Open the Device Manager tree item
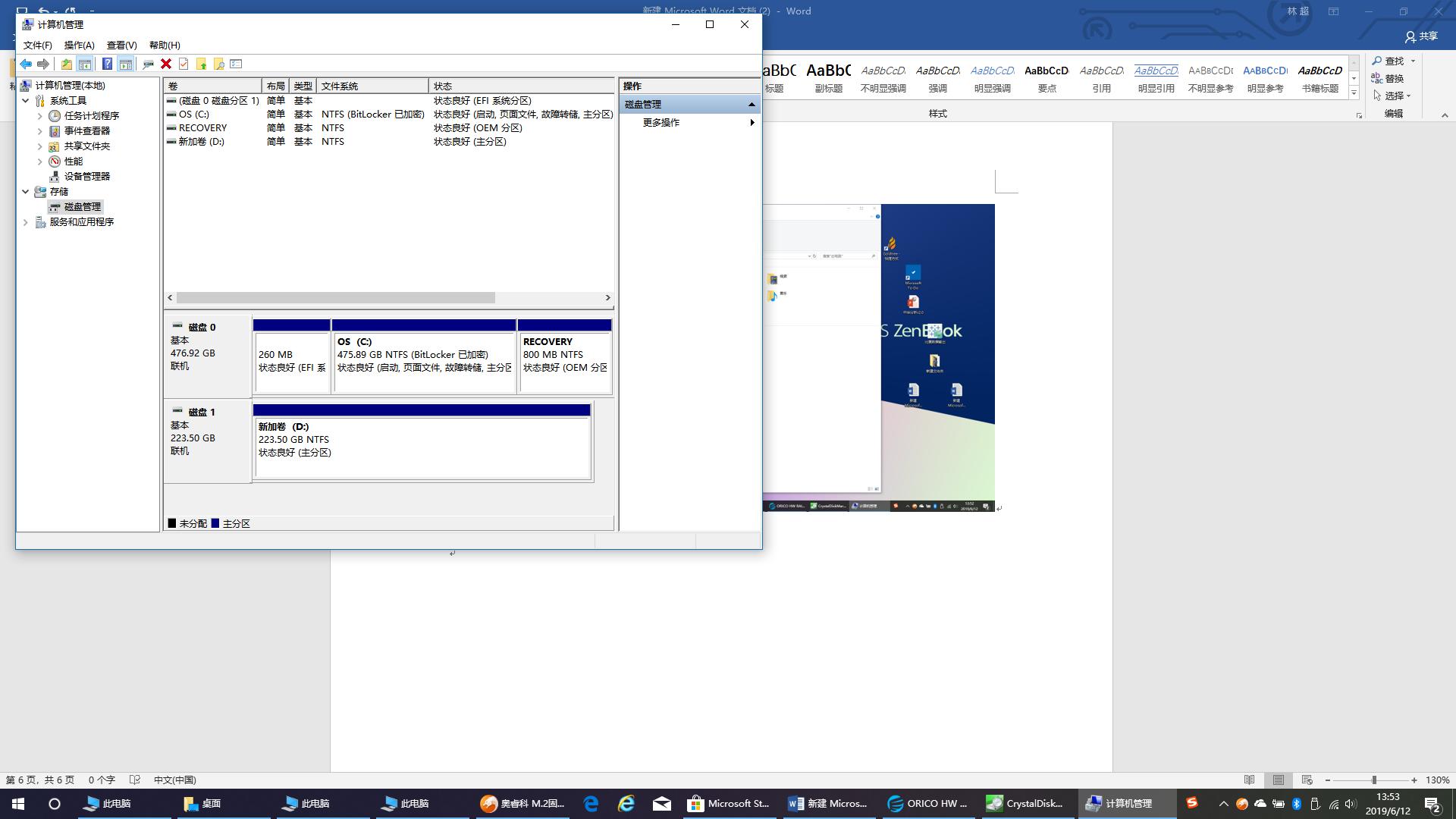The height and width of the screenshot is (819, 1456). click(86, 176)
